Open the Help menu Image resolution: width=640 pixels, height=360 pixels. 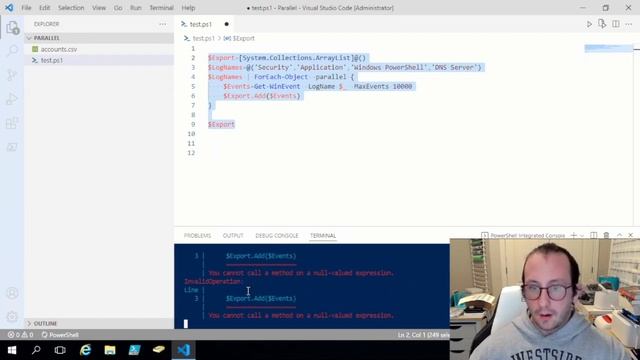coord(188,8)
